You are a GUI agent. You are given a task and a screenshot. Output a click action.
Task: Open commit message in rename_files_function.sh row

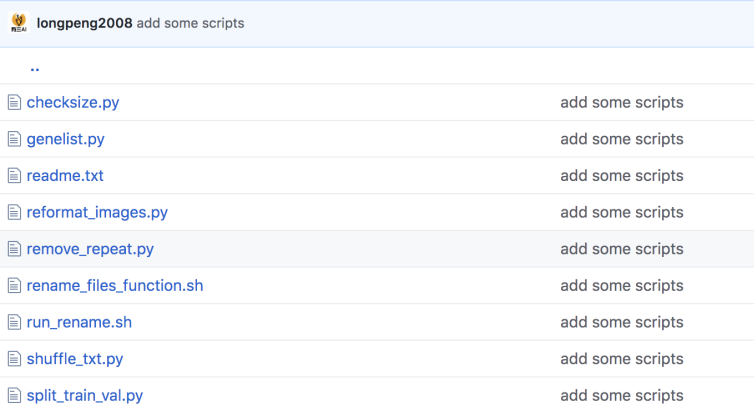pyautogui.click(x=622, y=286)
